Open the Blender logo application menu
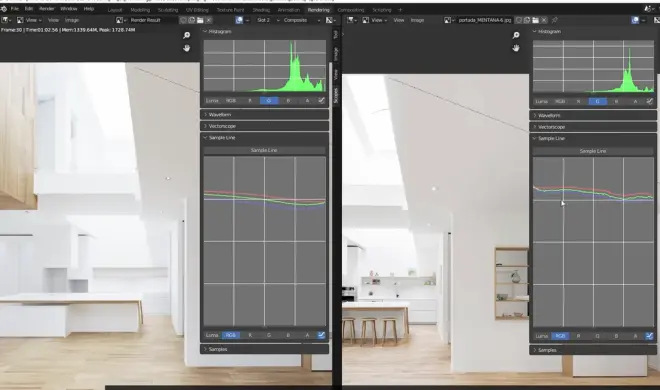The image size is (660, 390). coord(4,9)
